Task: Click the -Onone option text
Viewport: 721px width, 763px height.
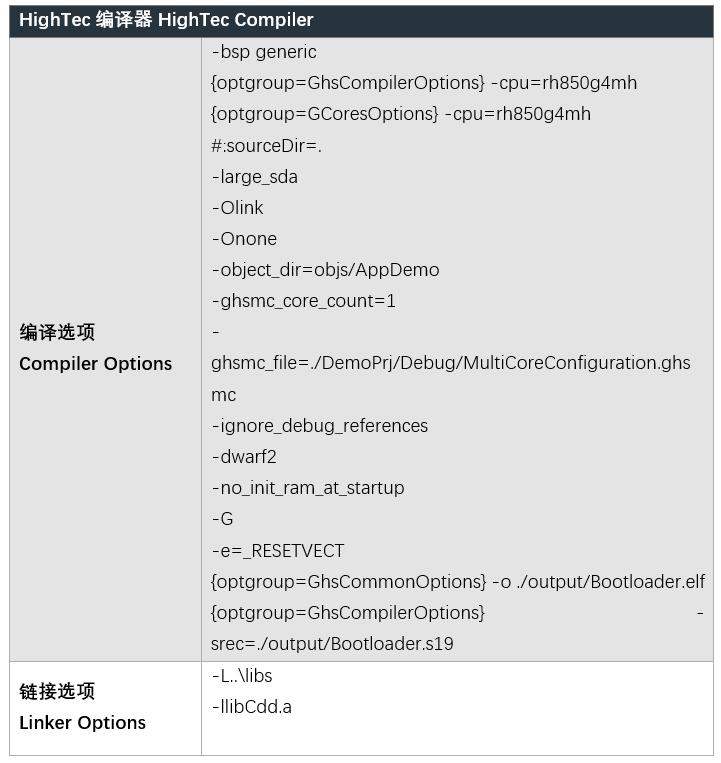Action: point(244,239)
